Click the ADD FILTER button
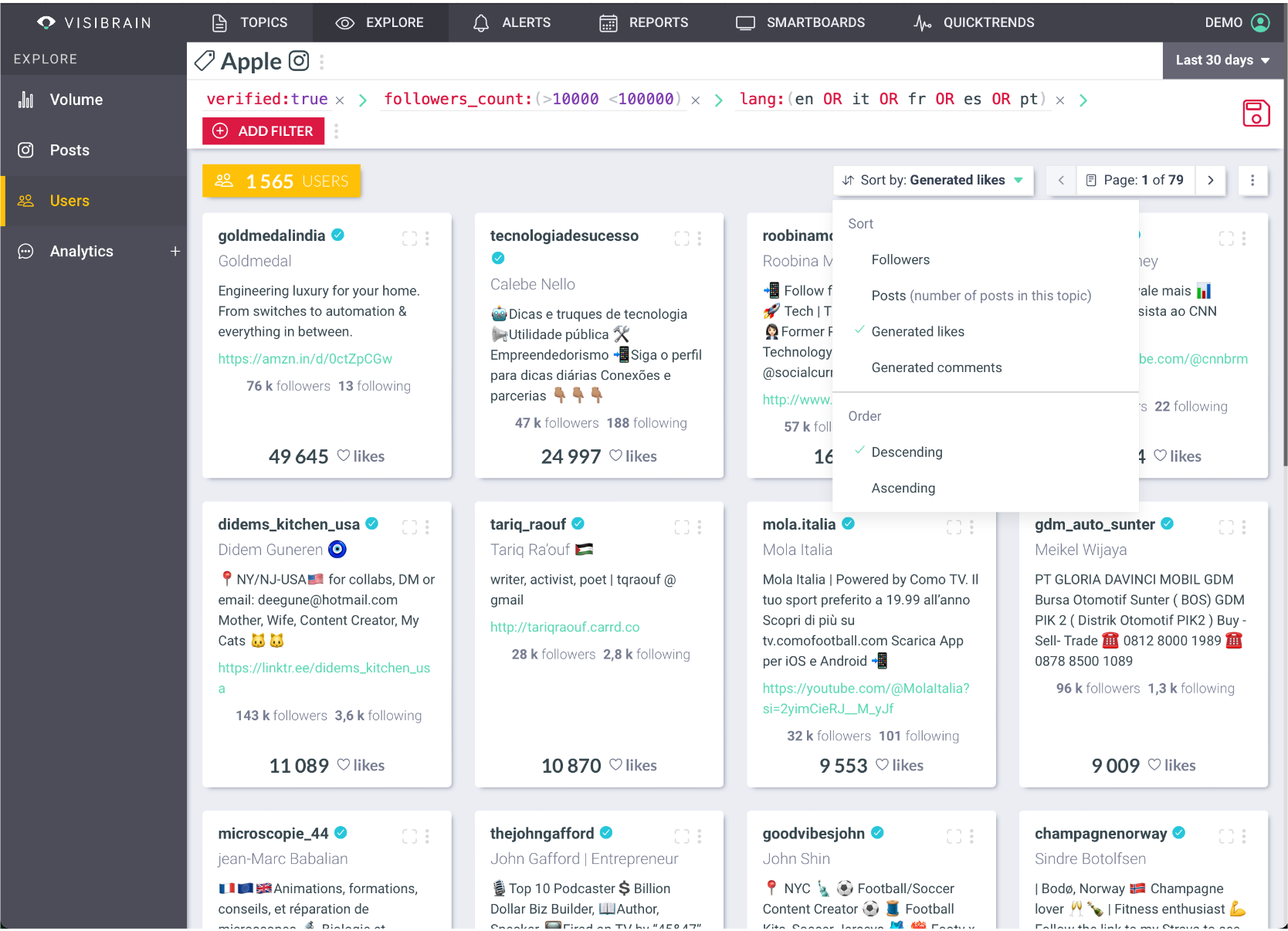This screenshot has height=931, width=1288. (263, 131)
